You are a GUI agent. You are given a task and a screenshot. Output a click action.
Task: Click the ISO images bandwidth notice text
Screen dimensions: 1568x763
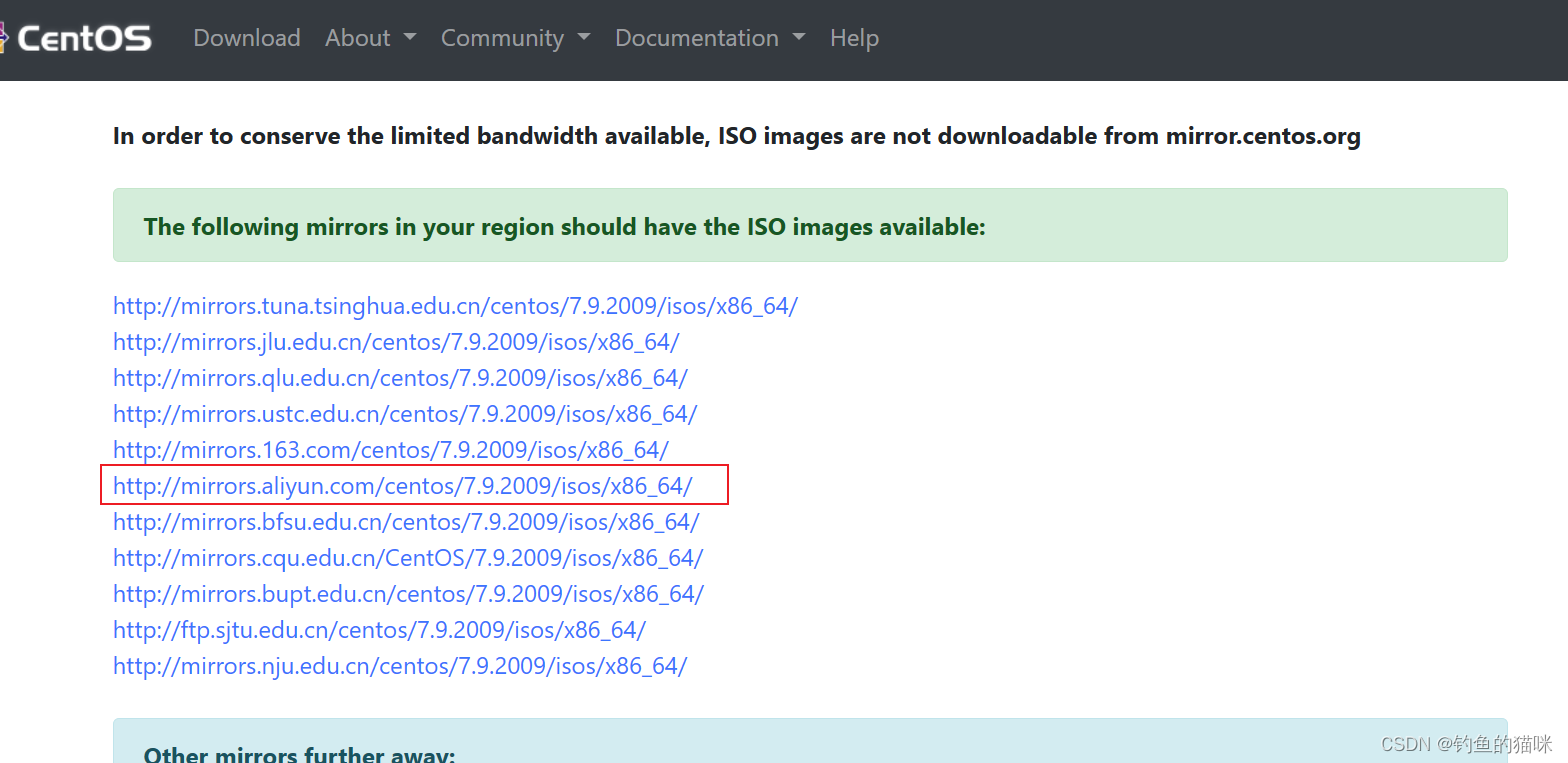click(737, 136)
